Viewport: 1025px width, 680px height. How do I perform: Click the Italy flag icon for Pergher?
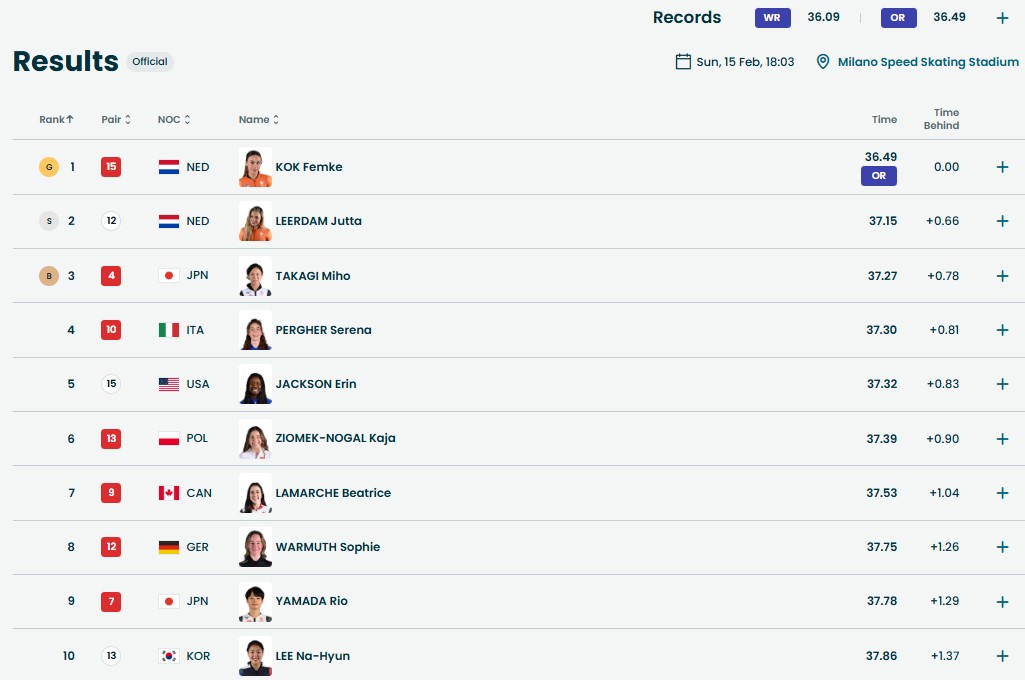pyautogui.click(x=168, y=330)
